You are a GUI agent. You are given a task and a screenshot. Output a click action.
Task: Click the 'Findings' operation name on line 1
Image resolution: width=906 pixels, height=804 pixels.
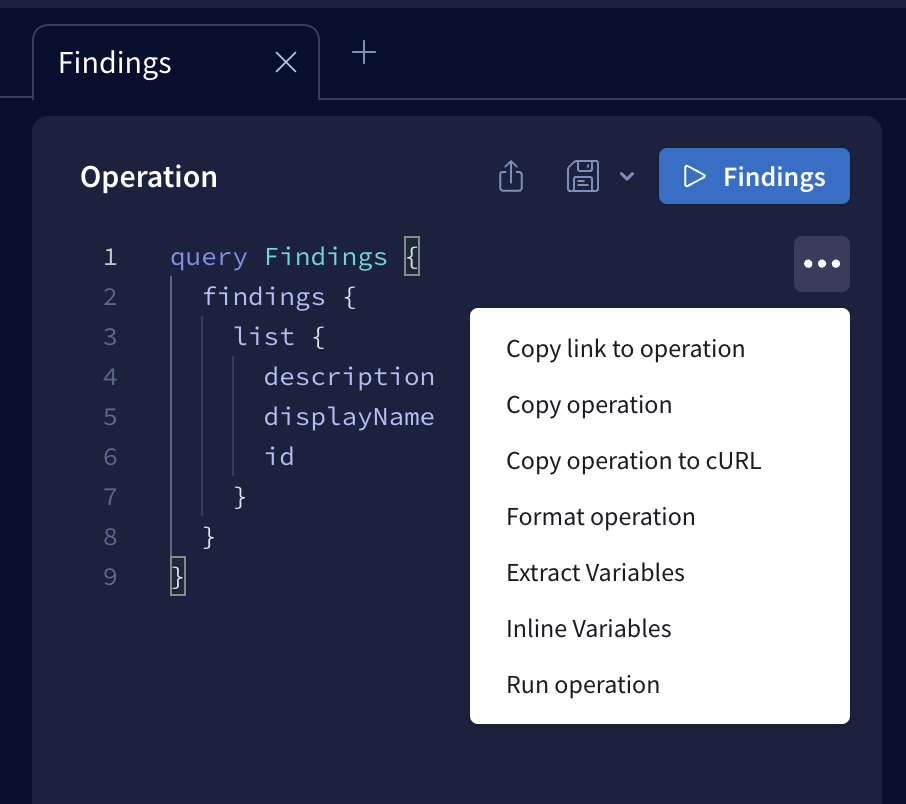[326, 257]
